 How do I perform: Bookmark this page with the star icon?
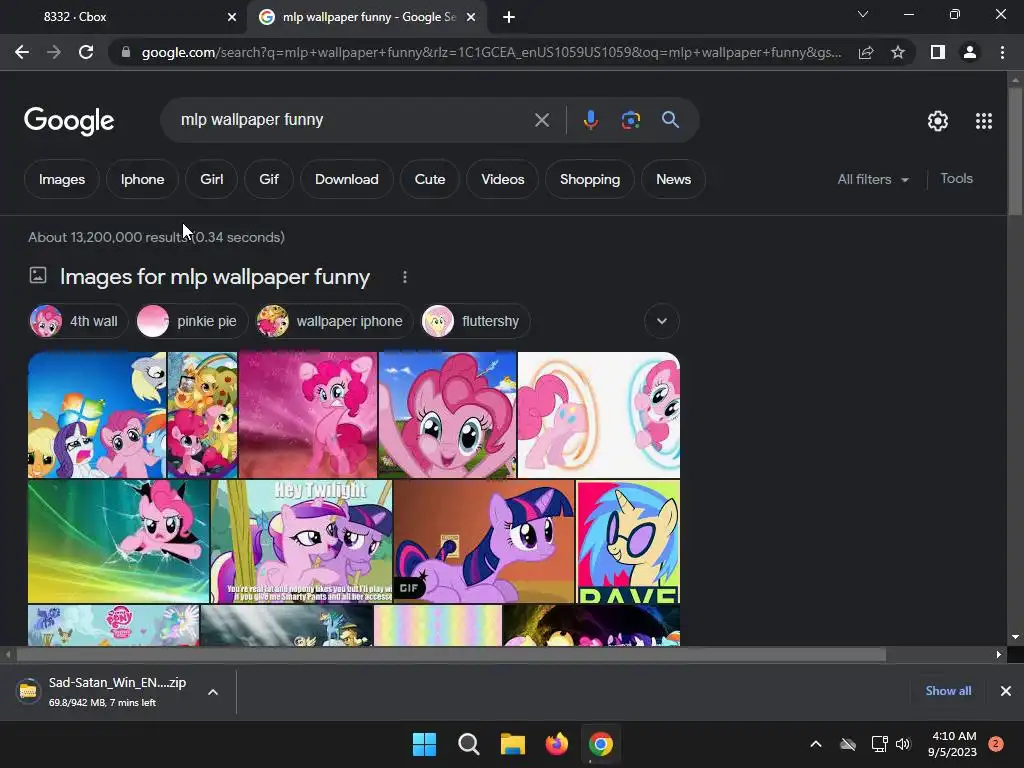pos(898,52)
